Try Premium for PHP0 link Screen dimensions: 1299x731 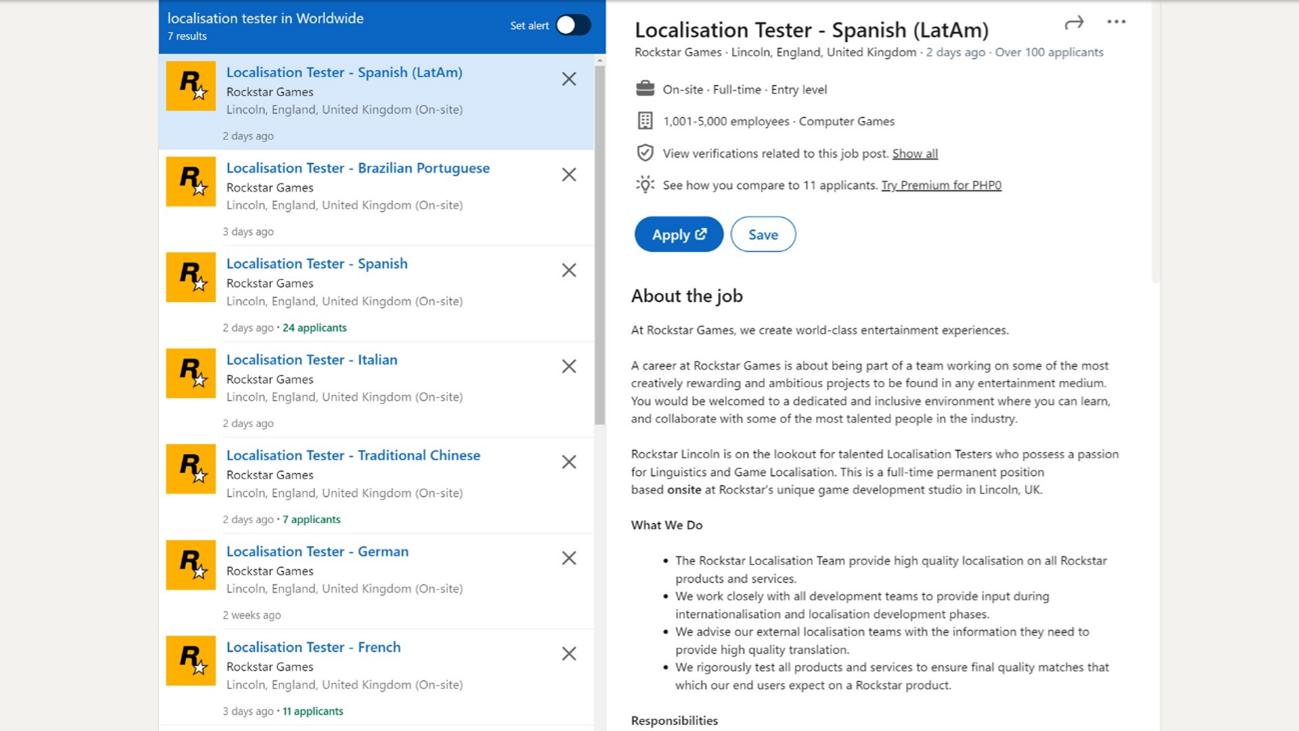941,185
